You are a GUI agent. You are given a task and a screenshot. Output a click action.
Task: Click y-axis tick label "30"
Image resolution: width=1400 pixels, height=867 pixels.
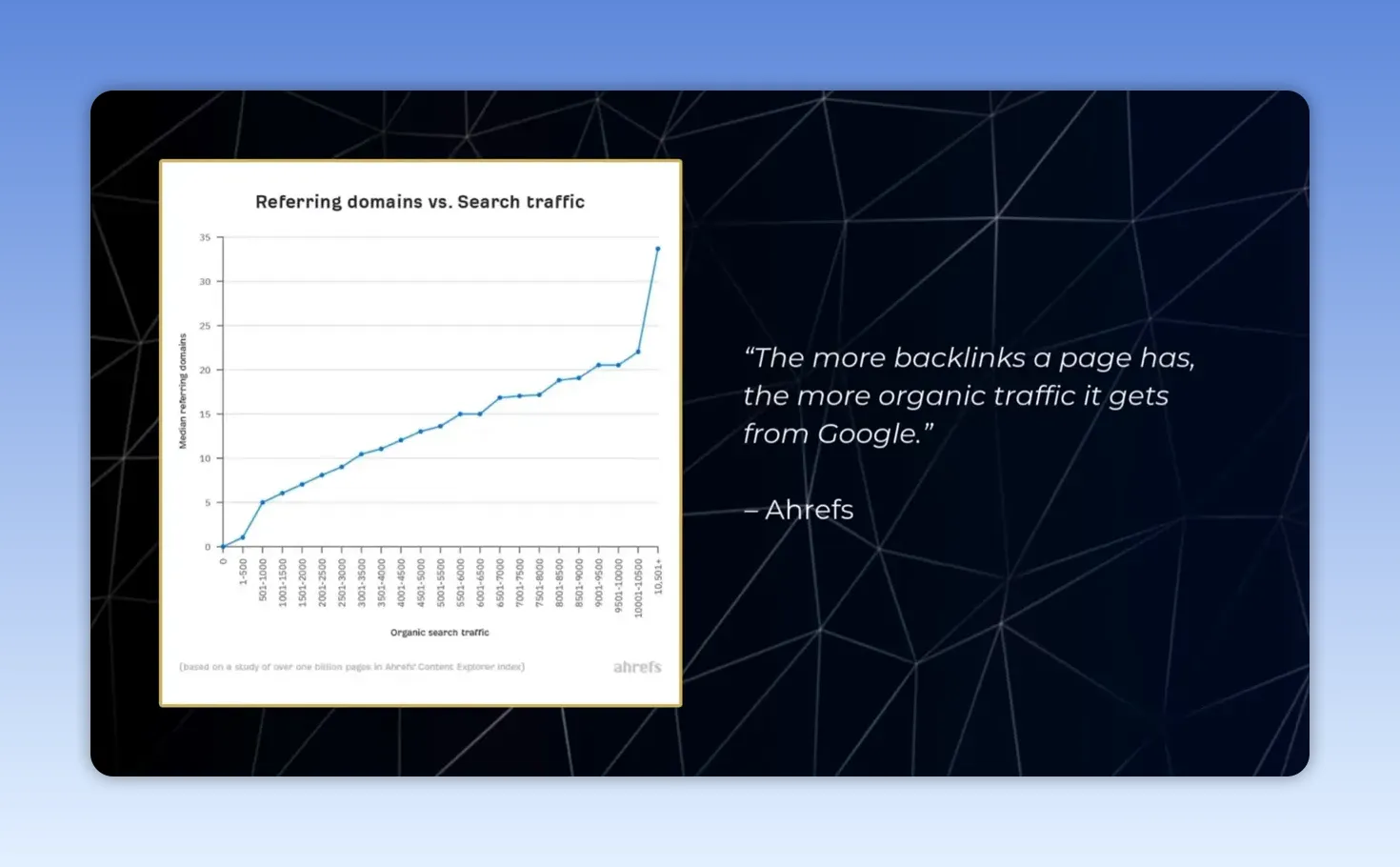point(205,282)
